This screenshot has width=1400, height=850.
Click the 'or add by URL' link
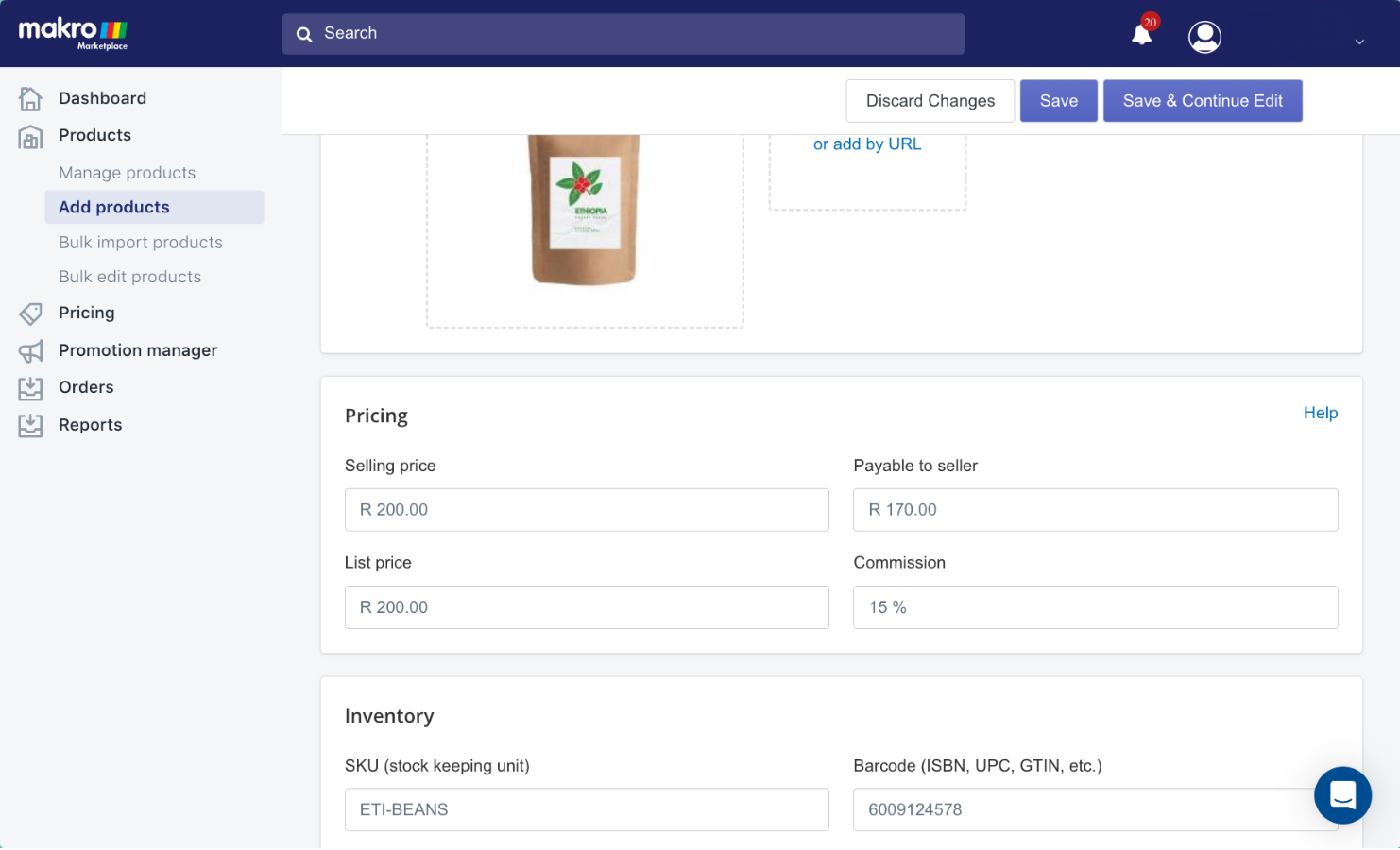coord(866,144)
